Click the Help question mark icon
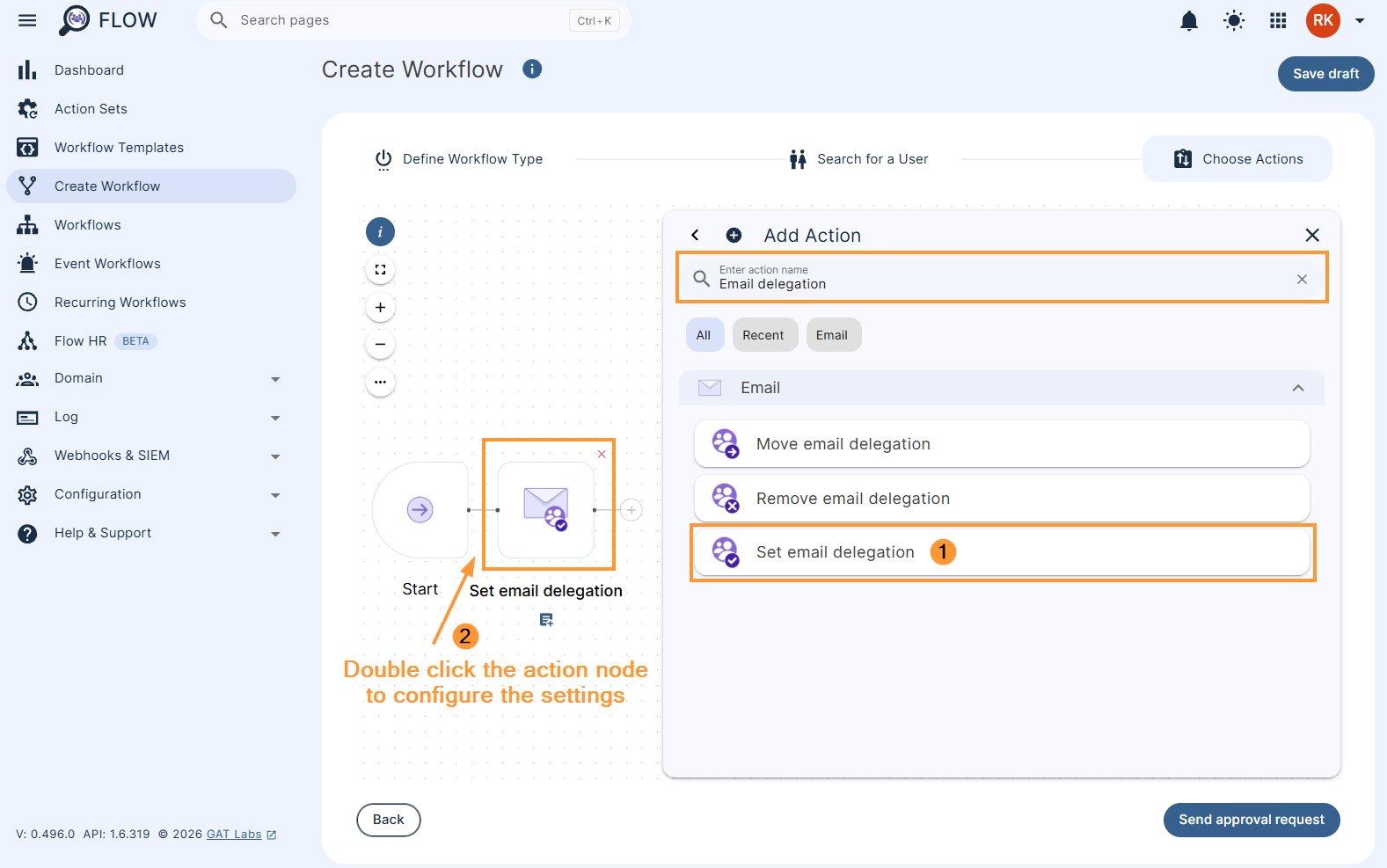Image resolution: width=1387 pixels, height=868 pixels. 27,533
